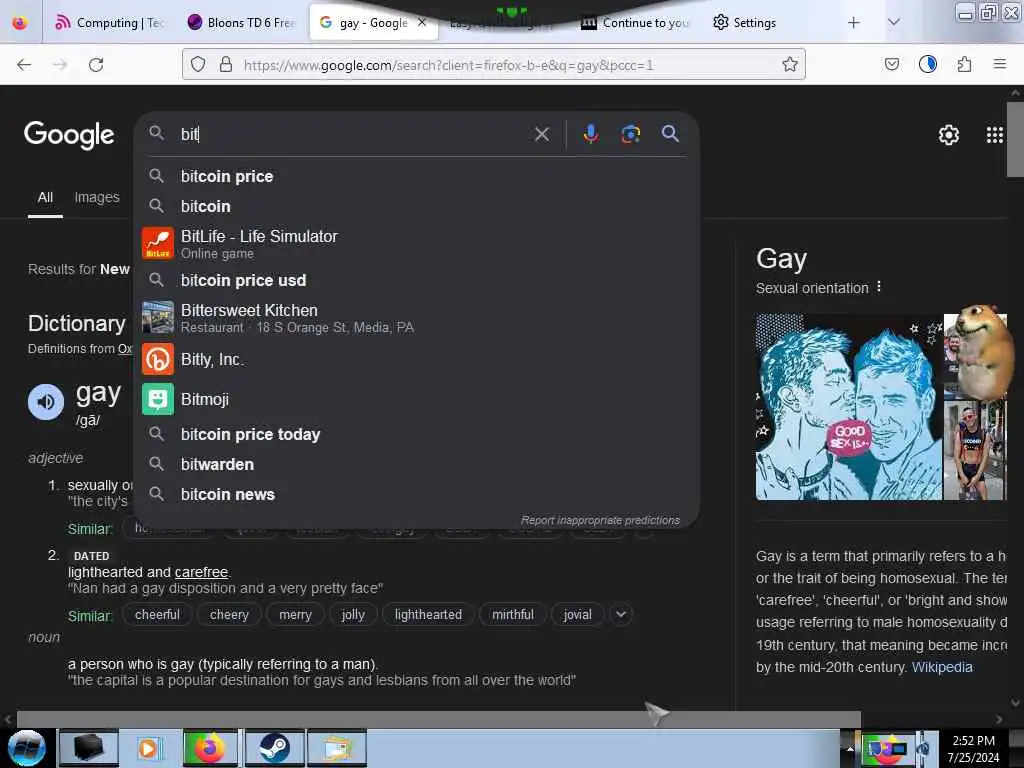The image size is (1024, 768).
Task: Switch to the Bloons TD 6 tab
Action: pos(241,23)
